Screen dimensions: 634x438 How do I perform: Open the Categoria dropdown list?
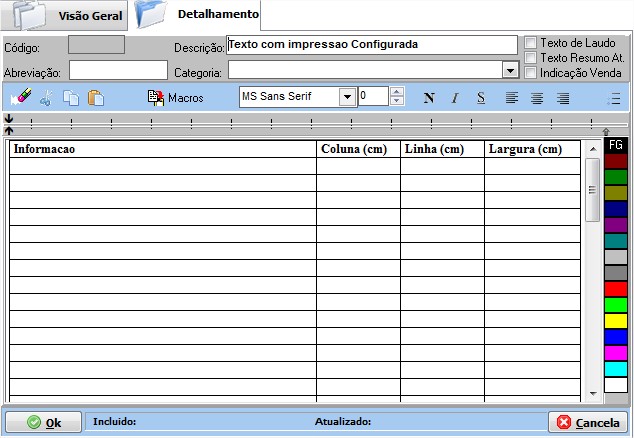coord(509,70)
